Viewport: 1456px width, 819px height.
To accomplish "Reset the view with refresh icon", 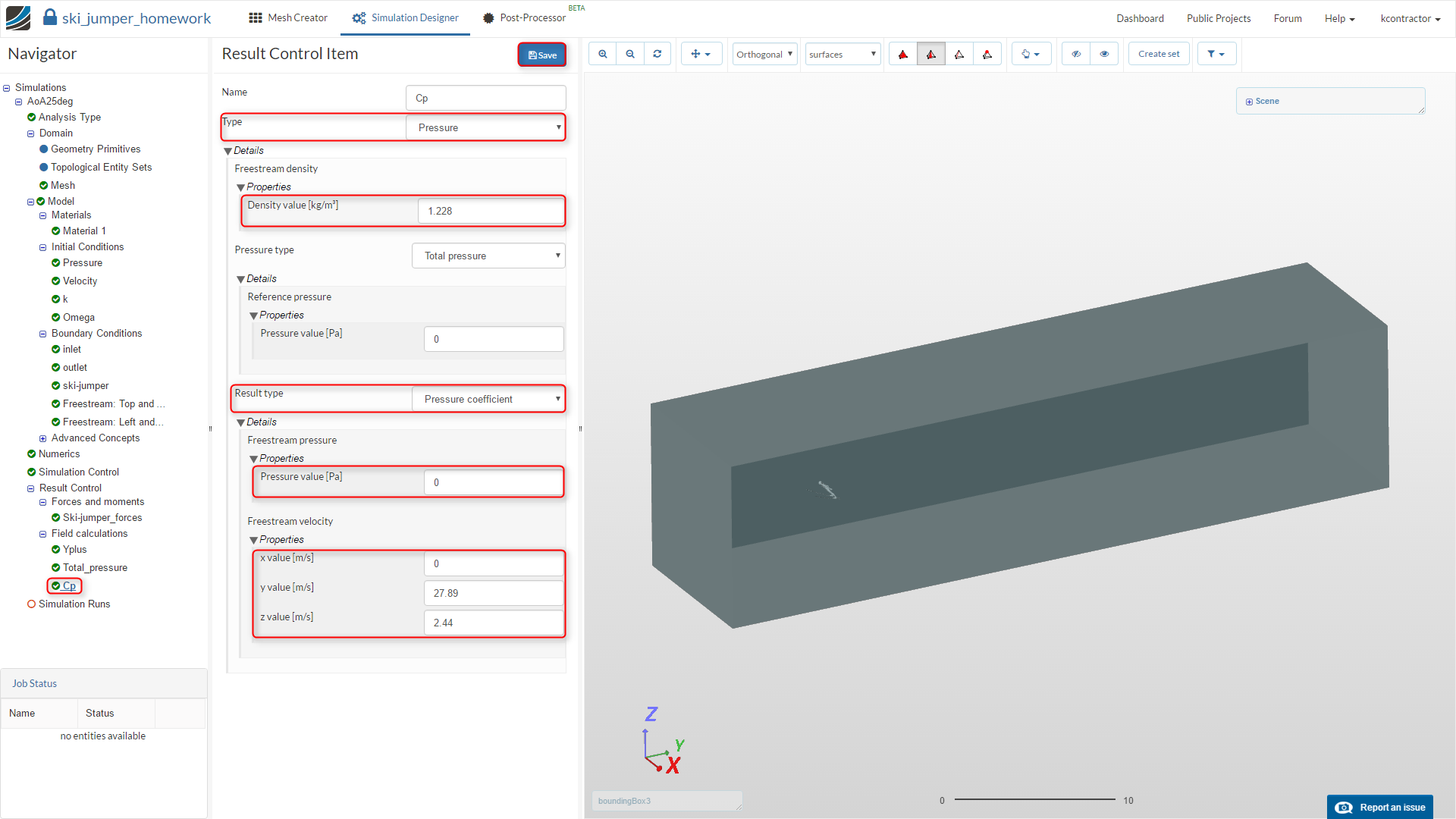I will [657, 54].
